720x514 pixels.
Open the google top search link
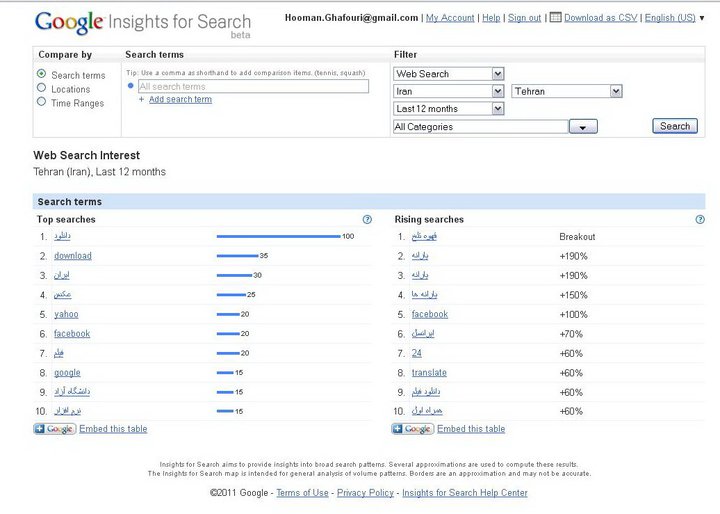pyautogui.click(x=67, y=373)
